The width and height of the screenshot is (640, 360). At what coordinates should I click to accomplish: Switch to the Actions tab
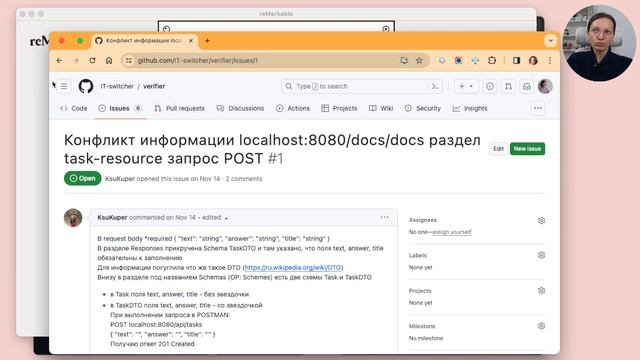tap(293, 108)
